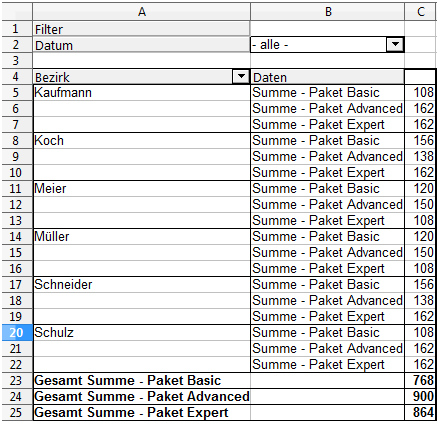Screen dimensions: 439x423
Task: Click the total value 900 cell
Action: (420, 396)
